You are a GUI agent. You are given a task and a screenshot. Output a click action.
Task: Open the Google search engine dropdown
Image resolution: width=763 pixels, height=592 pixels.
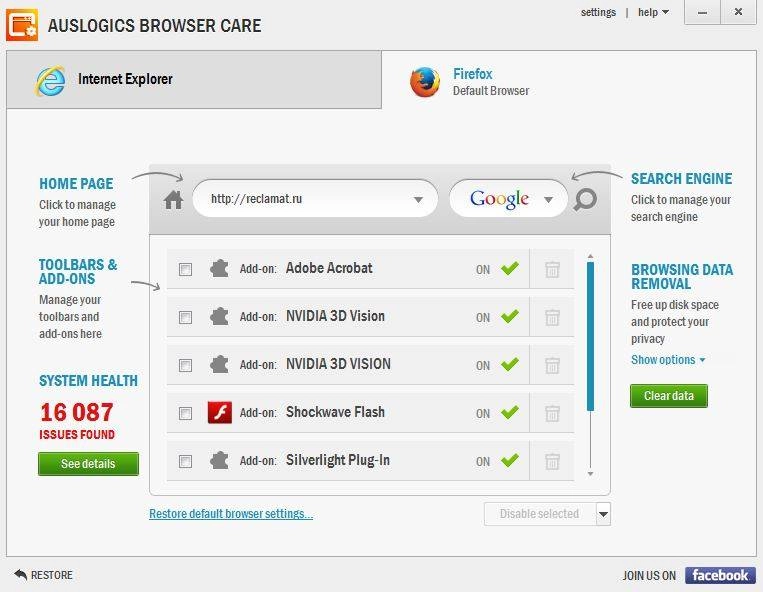(548, 199)
